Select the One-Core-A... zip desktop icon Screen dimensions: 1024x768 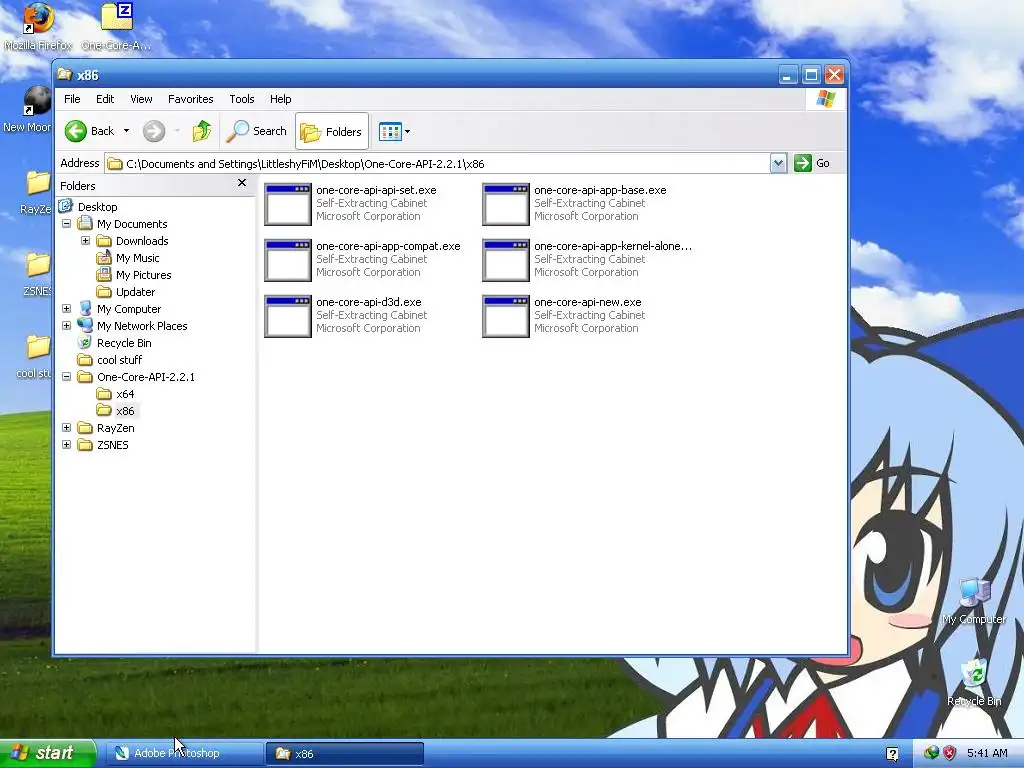coord(117,27)
